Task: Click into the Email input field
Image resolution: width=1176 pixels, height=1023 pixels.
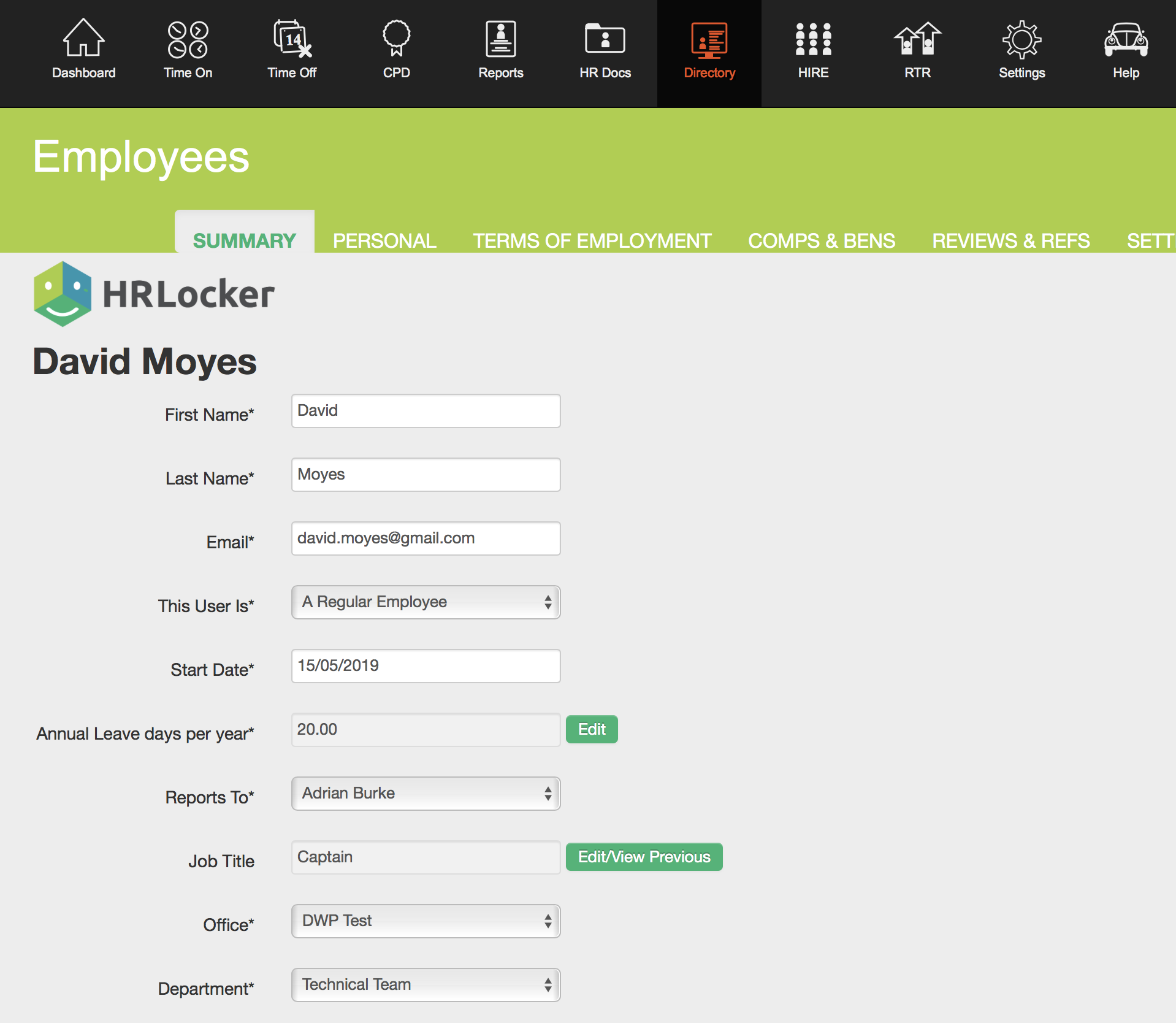Action: [426, 538]
